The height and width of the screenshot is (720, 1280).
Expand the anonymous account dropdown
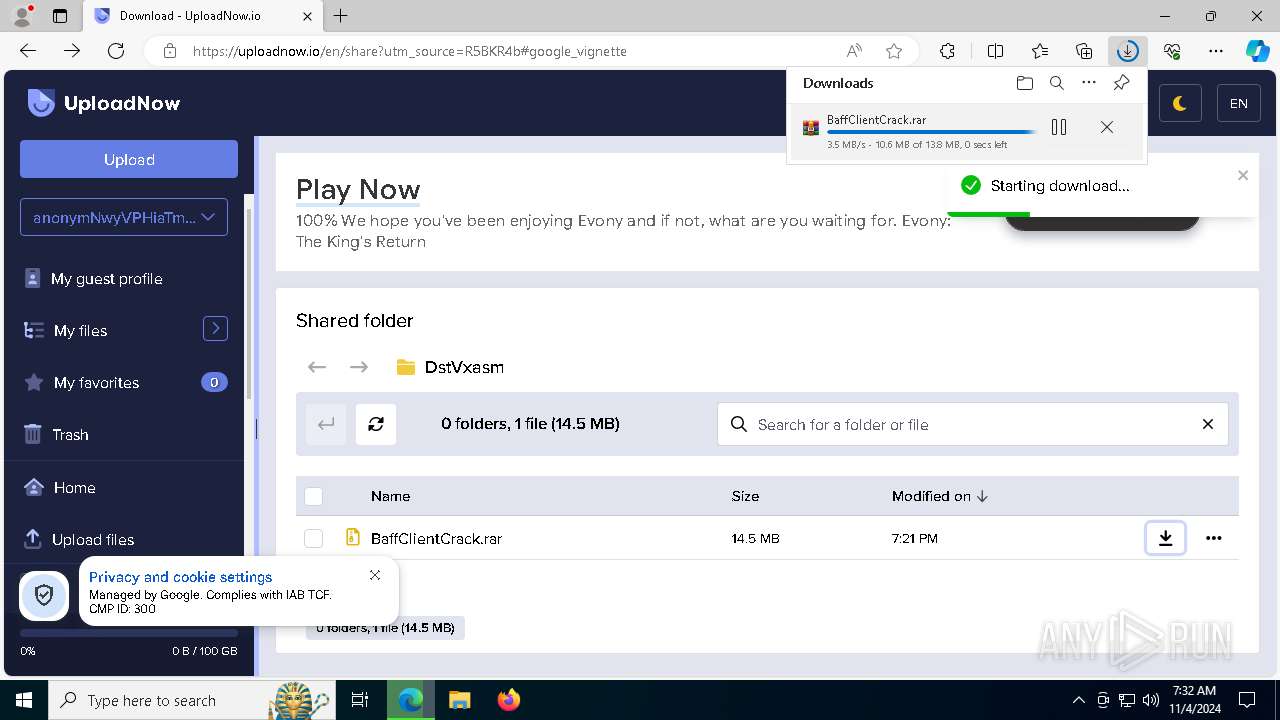click(x=124, y=217)
